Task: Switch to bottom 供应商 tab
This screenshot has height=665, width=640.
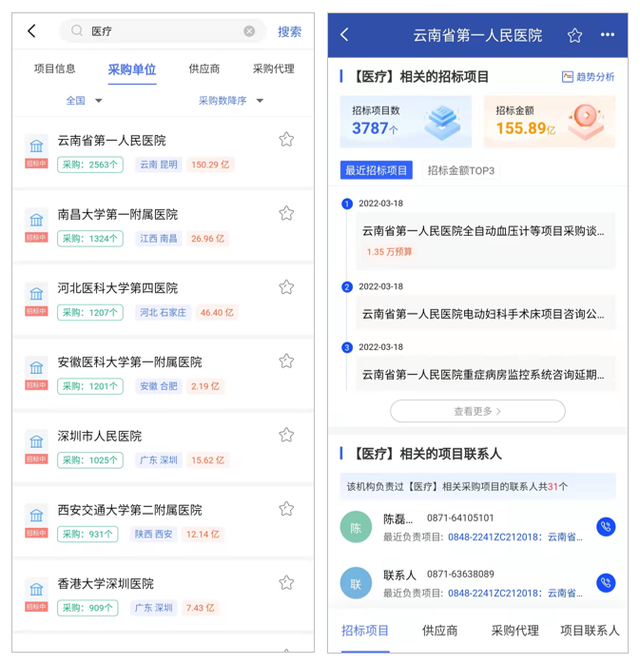Action: point(440,631)
